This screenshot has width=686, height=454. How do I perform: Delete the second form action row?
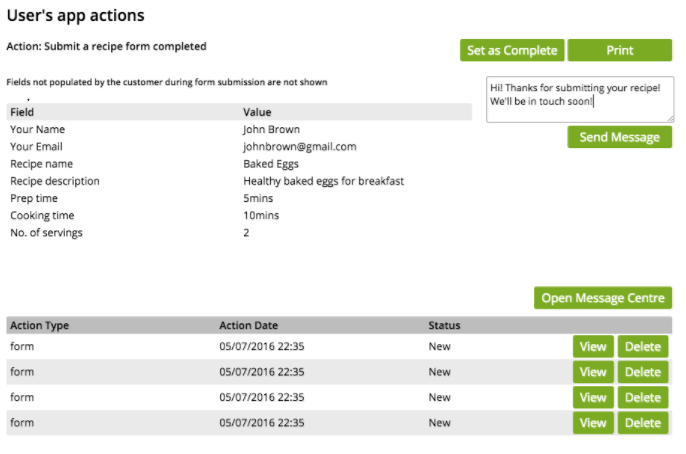(642, 372)
